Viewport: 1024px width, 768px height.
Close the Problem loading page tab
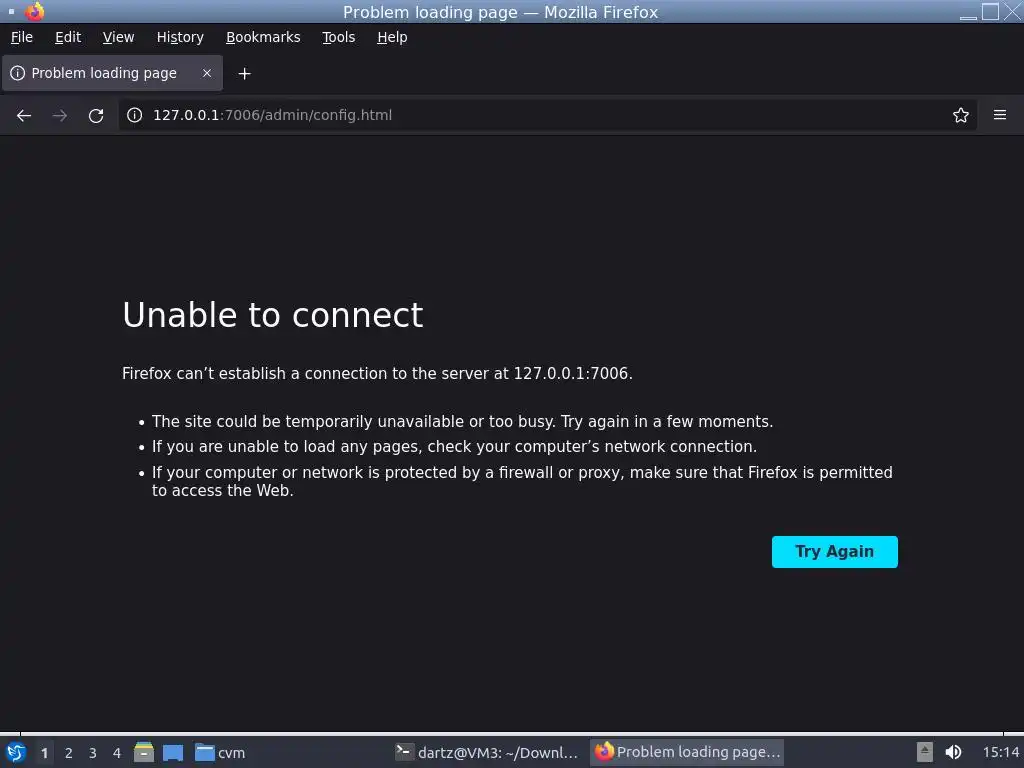(x=207, y=73)
